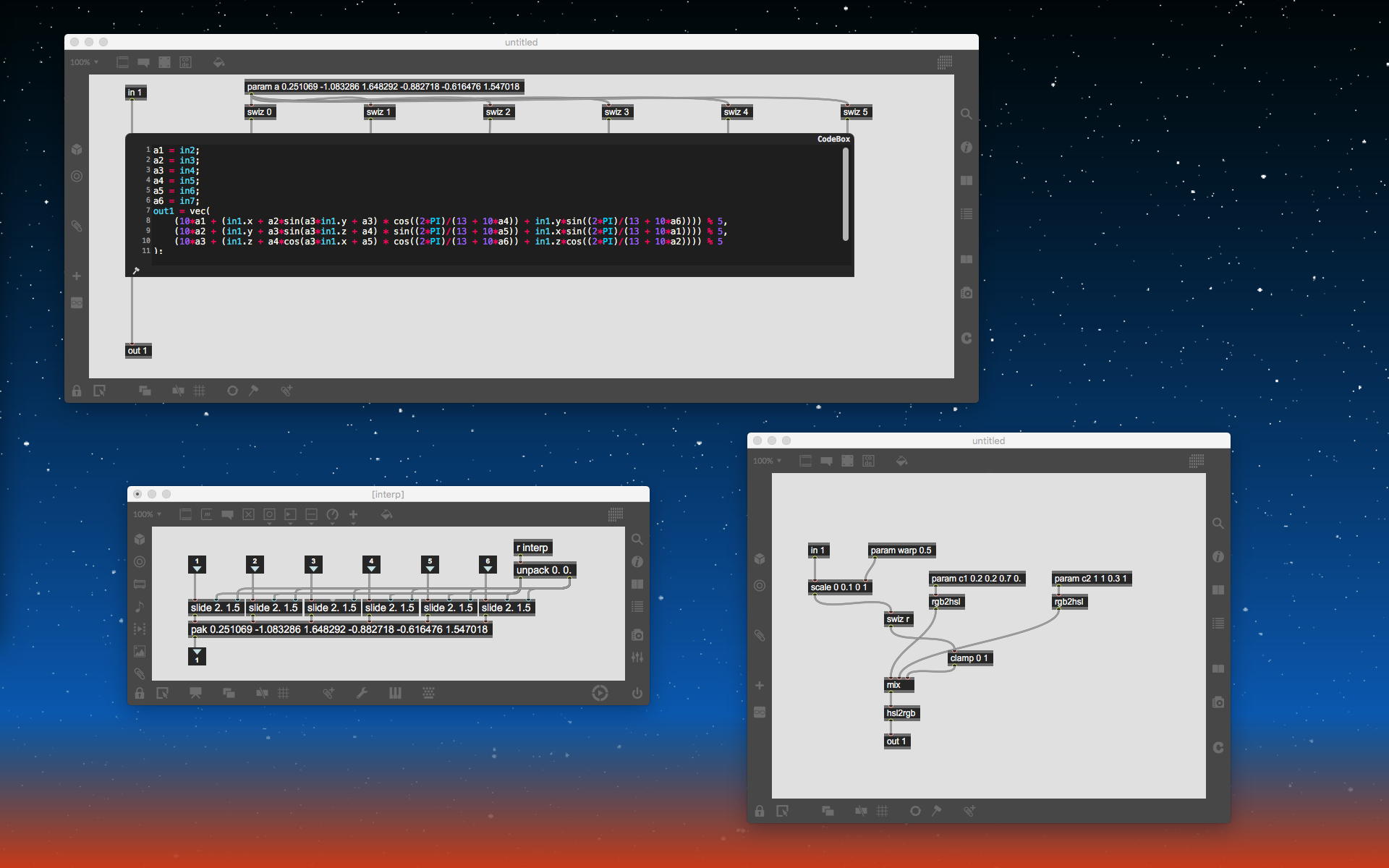Click inlet number 3 in interp patcher
The image size is (1389, 868).
click(313, 564)
